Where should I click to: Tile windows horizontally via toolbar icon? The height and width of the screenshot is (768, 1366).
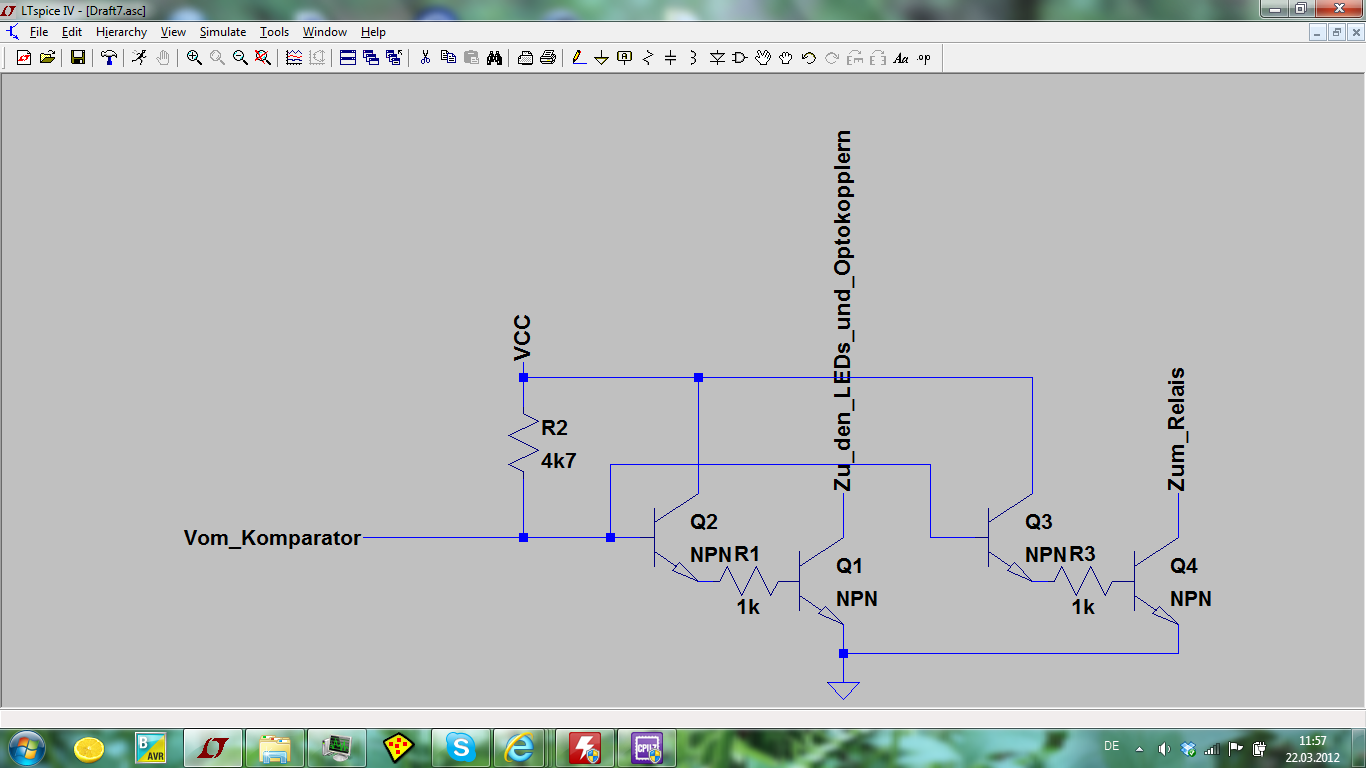click(348, 58)
